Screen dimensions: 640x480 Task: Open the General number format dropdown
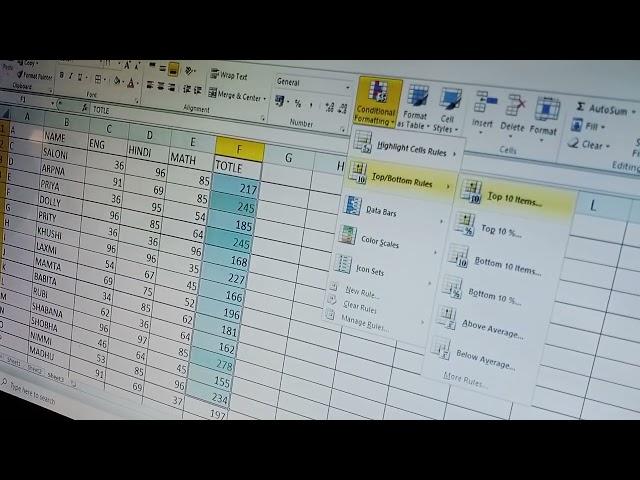(x=348, y=88)
